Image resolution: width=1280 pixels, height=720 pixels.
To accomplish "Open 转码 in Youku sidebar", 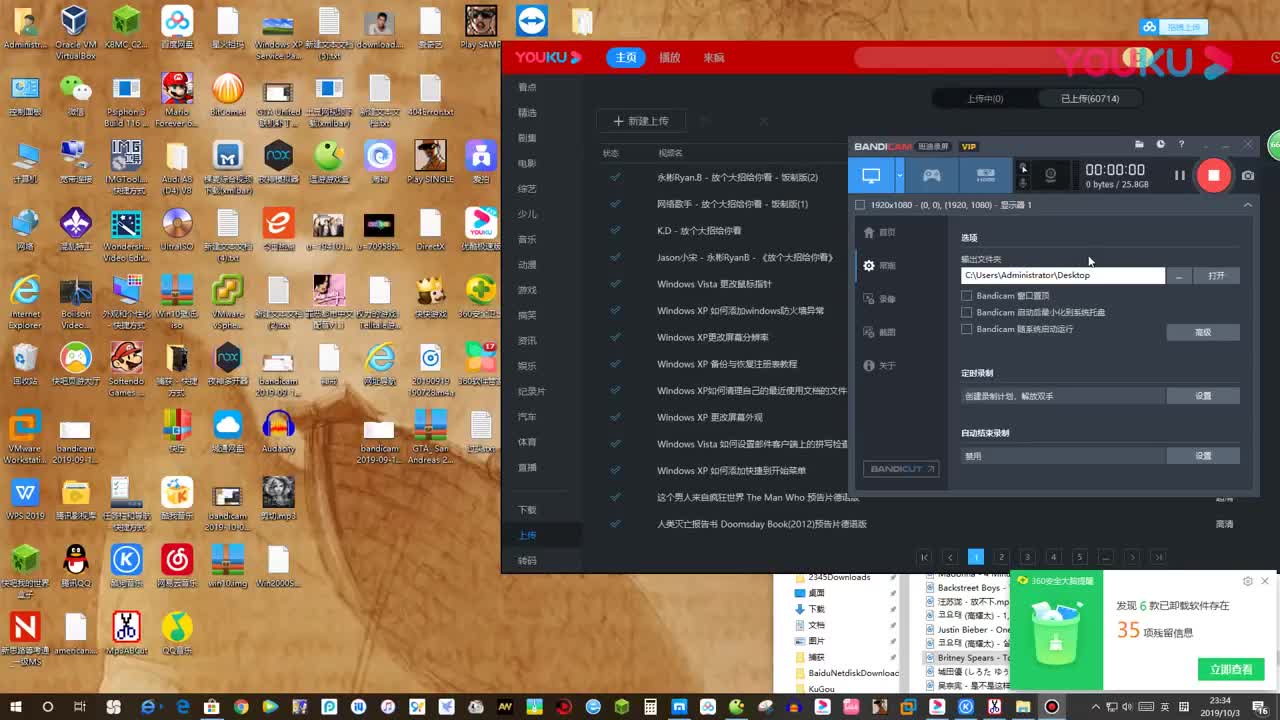I will click(x=527, y=561).
